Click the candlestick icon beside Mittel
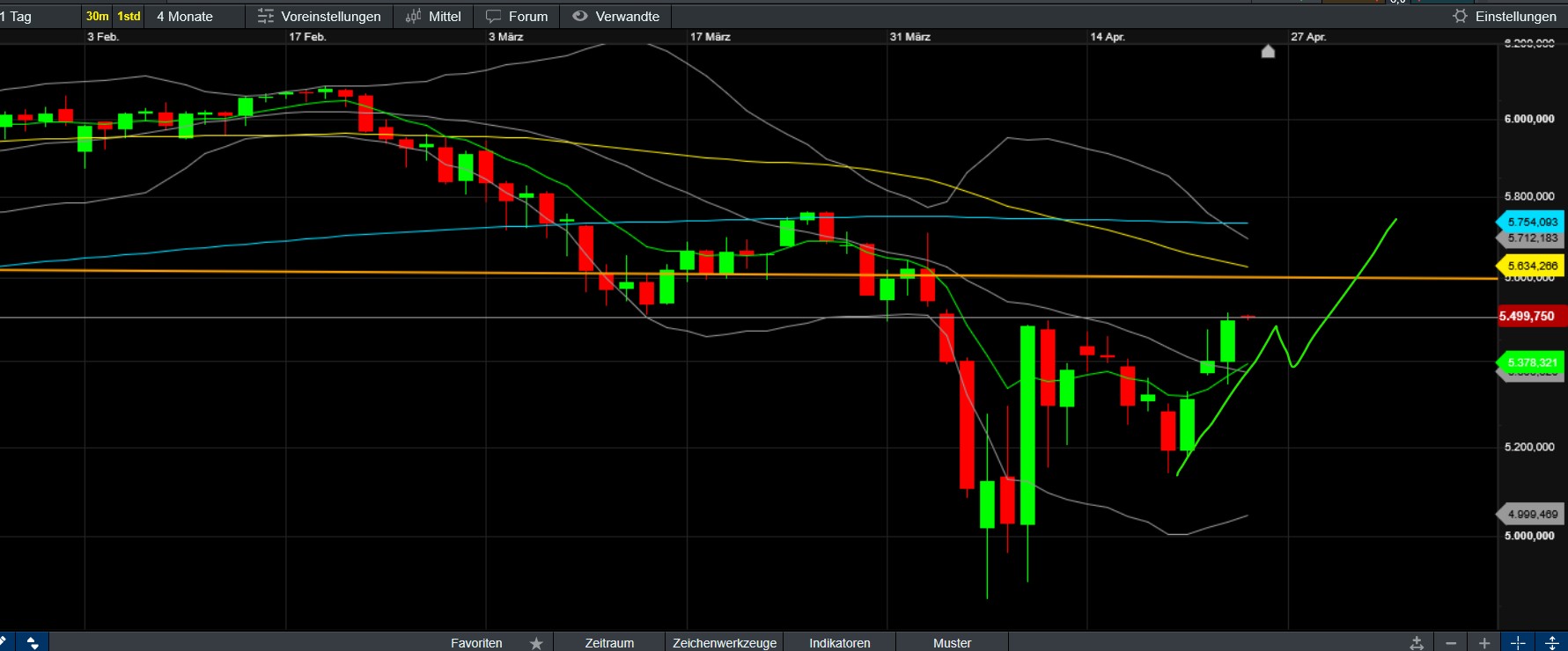Image resolution: width=1568 pixels, height=651 pixels. click(413, 16)
